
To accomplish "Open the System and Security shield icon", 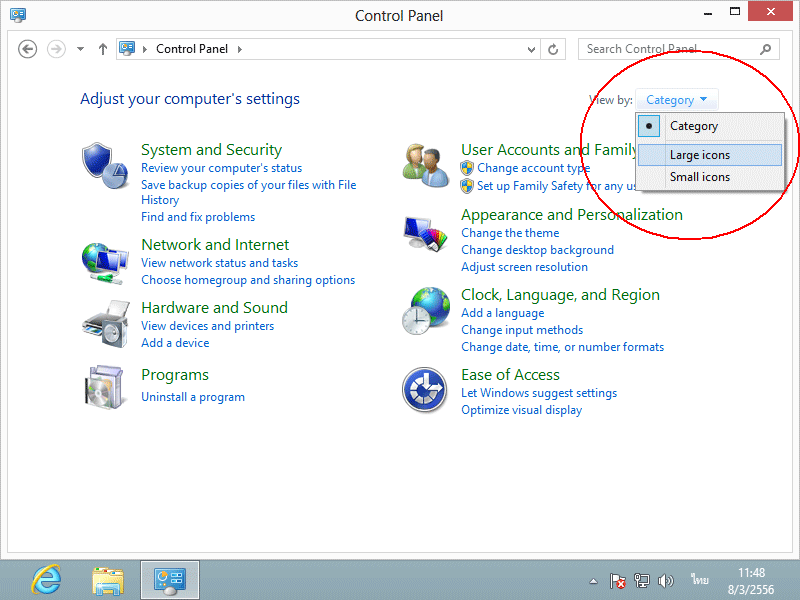I will pyautogui.click(x=105, y=166).
